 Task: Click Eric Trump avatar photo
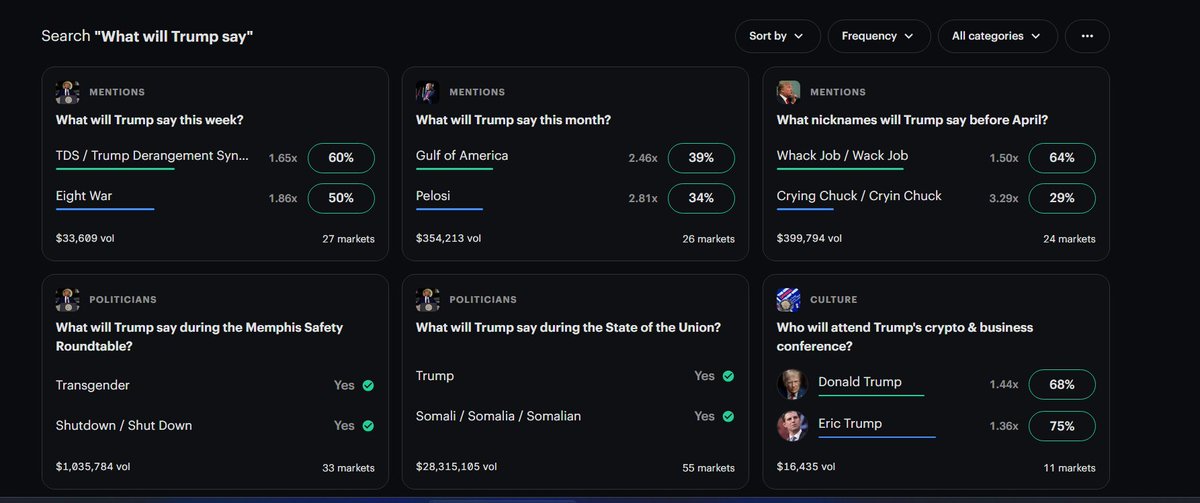pos(792,426)
